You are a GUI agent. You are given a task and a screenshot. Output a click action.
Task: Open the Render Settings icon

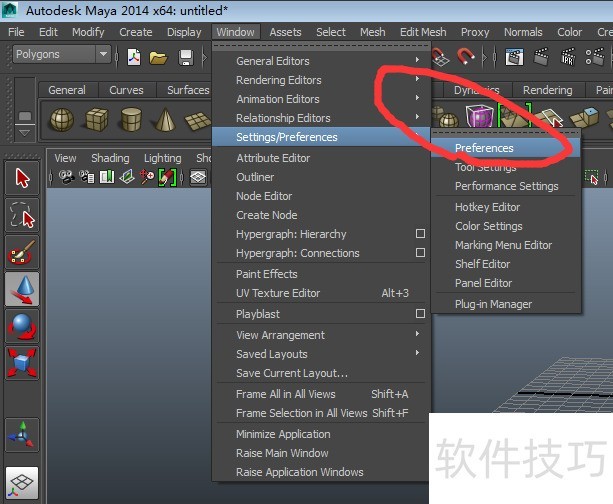(595, 57)
